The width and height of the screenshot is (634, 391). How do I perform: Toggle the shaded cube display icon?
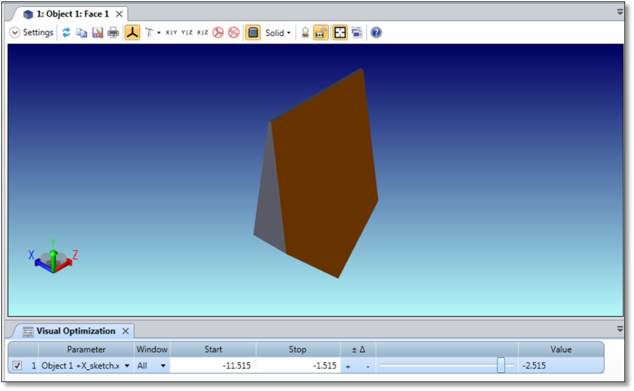tap(253, 32)
